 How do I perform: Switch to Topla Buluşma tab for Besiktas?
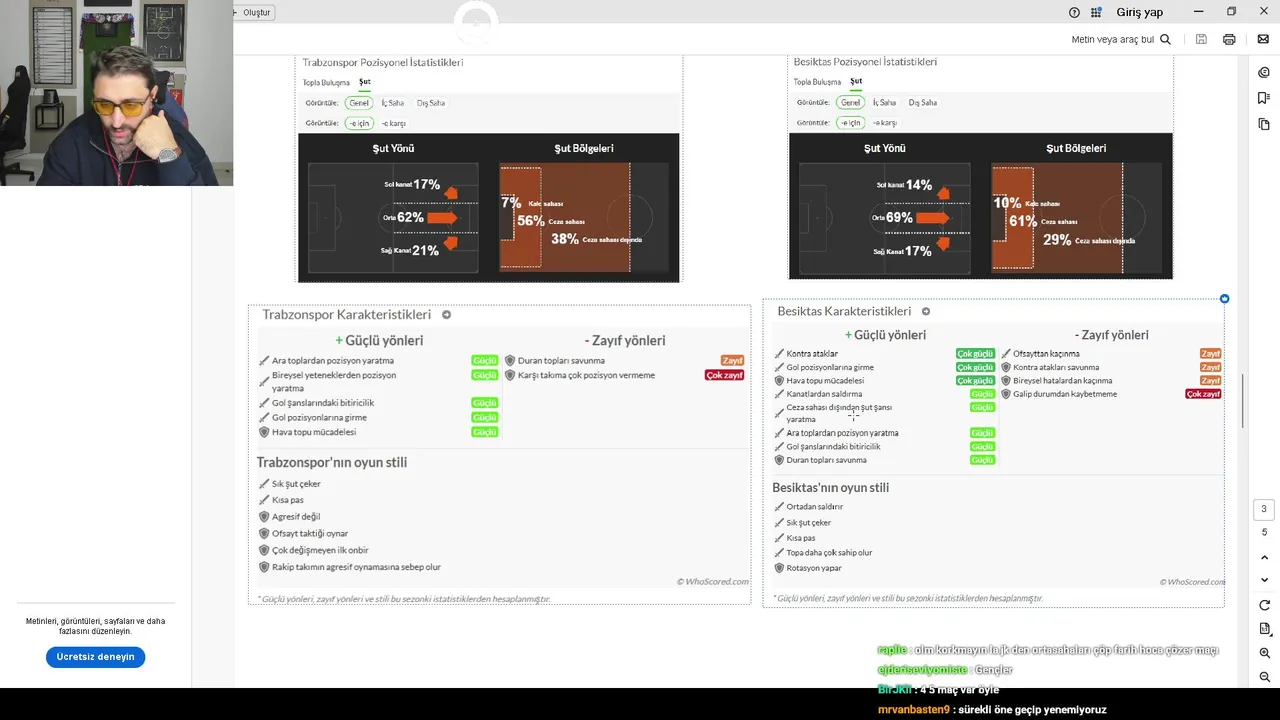tap(817, 82)
